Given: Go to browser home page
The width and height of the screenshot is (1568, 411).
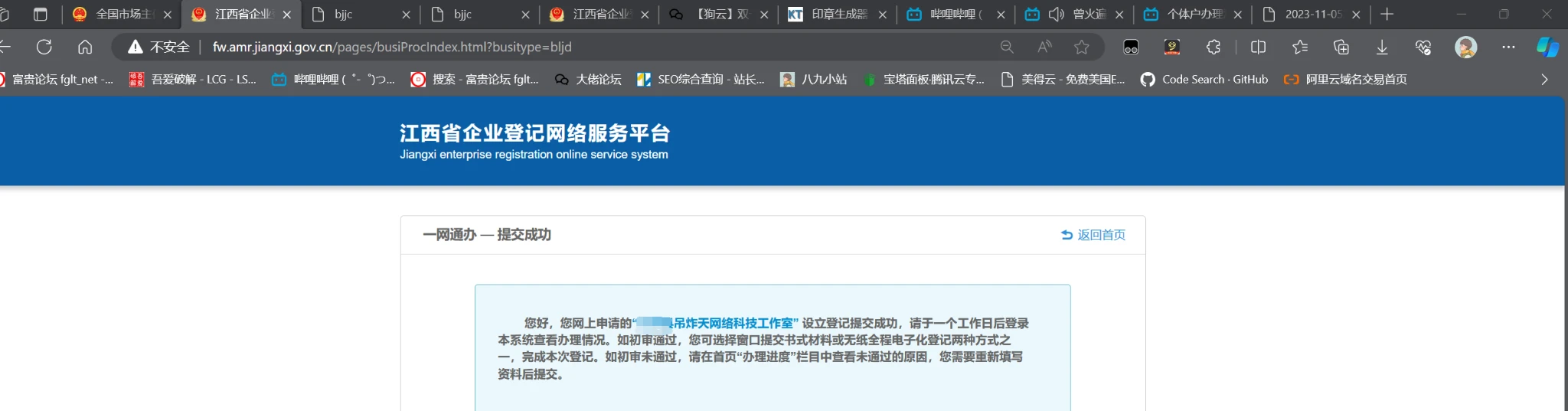Looking at the screenshot, I should [85, 47].
